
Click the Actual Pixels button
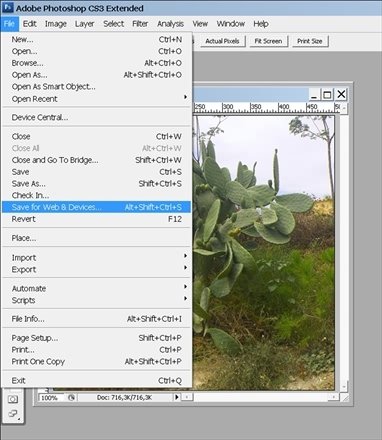click(x=222, y=41)
